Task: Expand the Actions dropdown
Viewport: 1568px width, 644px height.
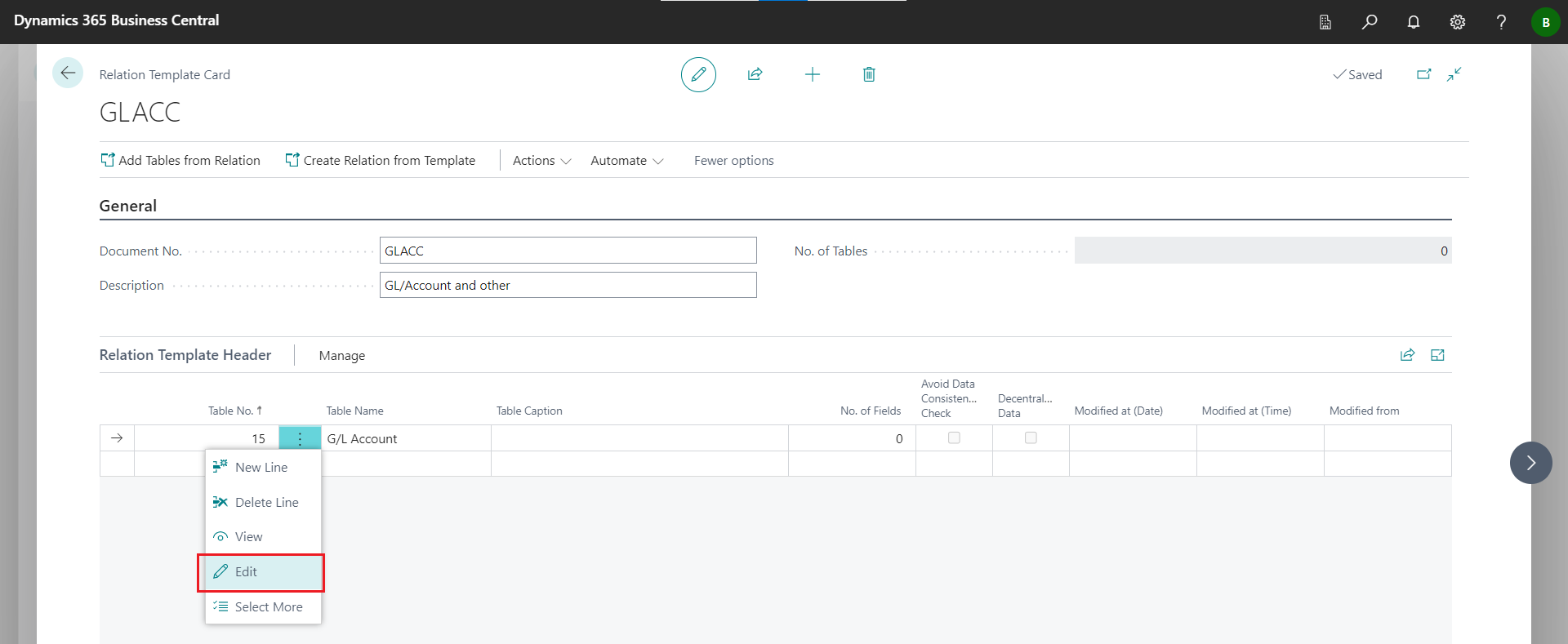Action: coord(542,161)
